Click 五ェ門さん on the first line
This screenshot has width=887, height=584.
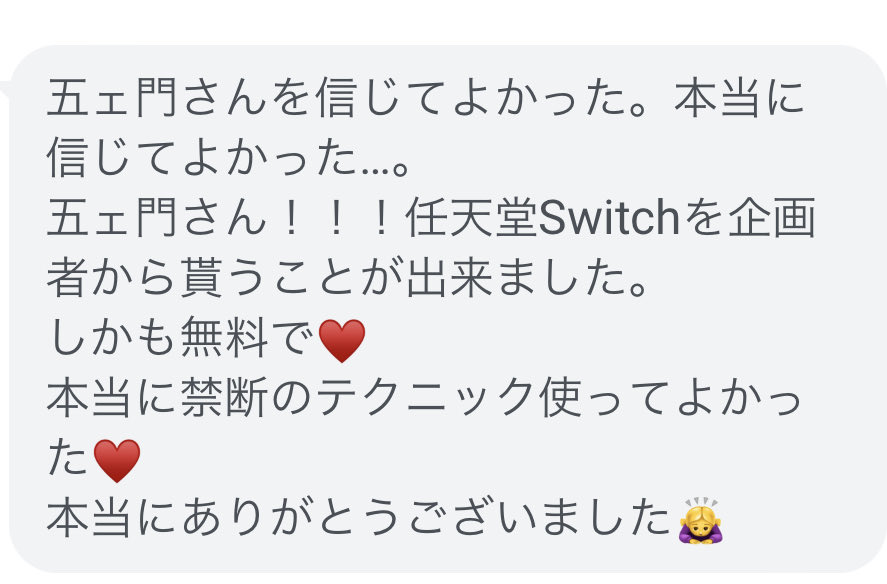(x=157, y=98)
